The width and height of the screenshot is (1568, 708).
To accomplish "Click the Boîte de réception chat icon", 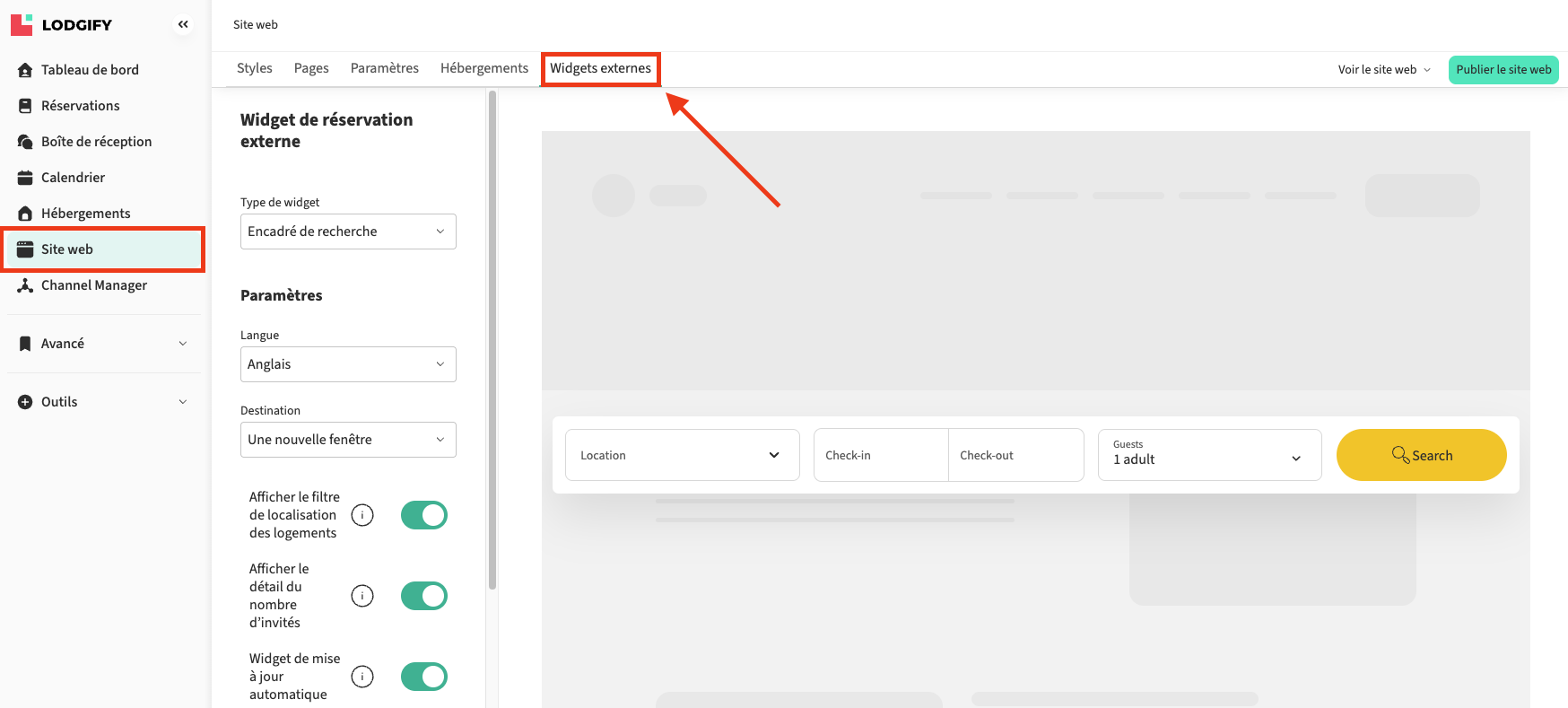I will tap(25, 142).
